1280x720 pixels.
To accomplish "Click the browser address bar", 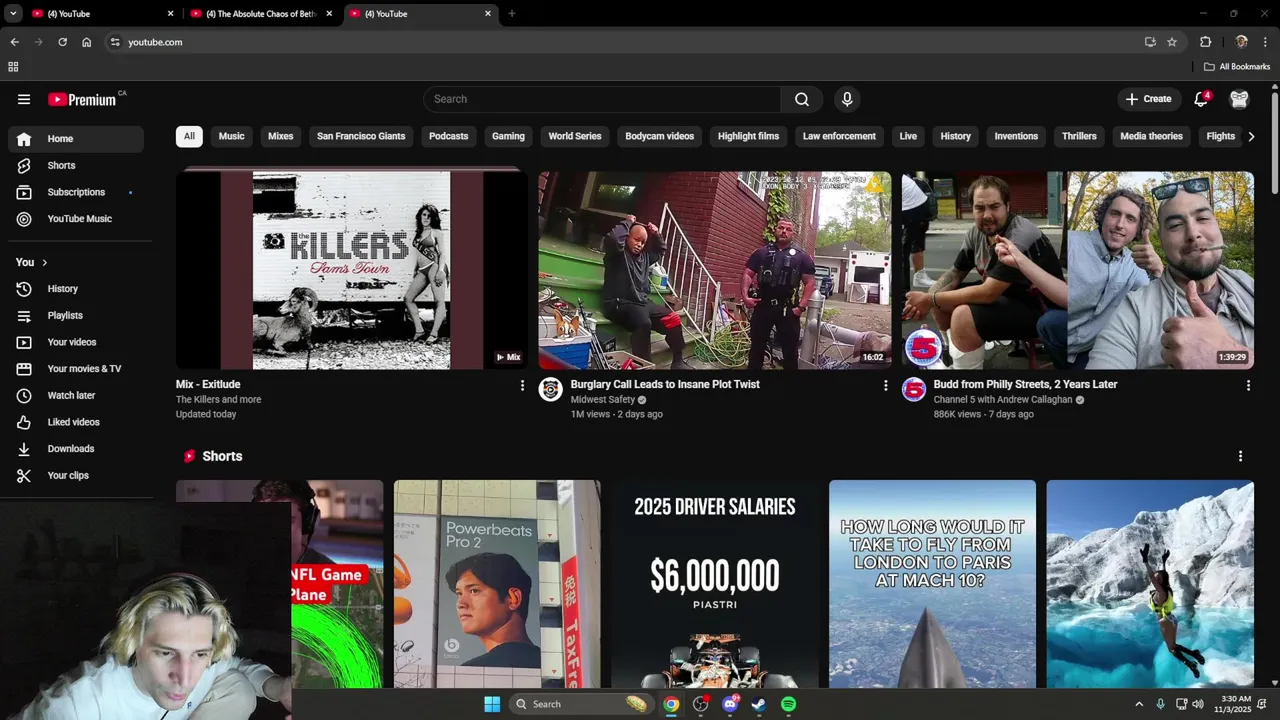I will coord(630,42).
